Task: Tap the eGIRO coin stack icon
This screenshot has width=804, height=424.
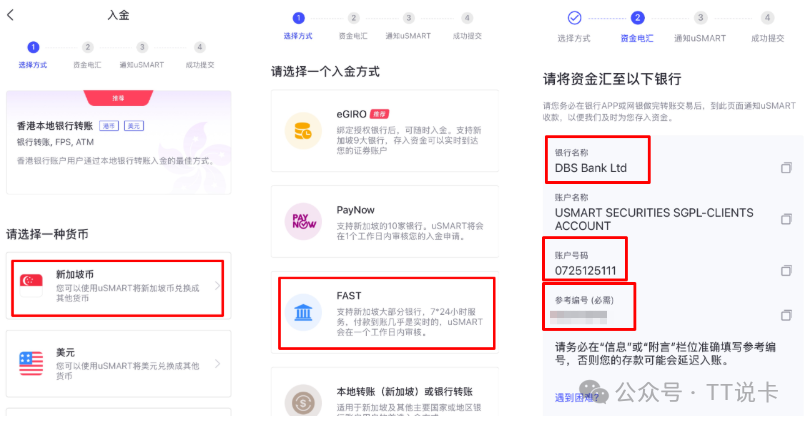Action: coord(303,131)
